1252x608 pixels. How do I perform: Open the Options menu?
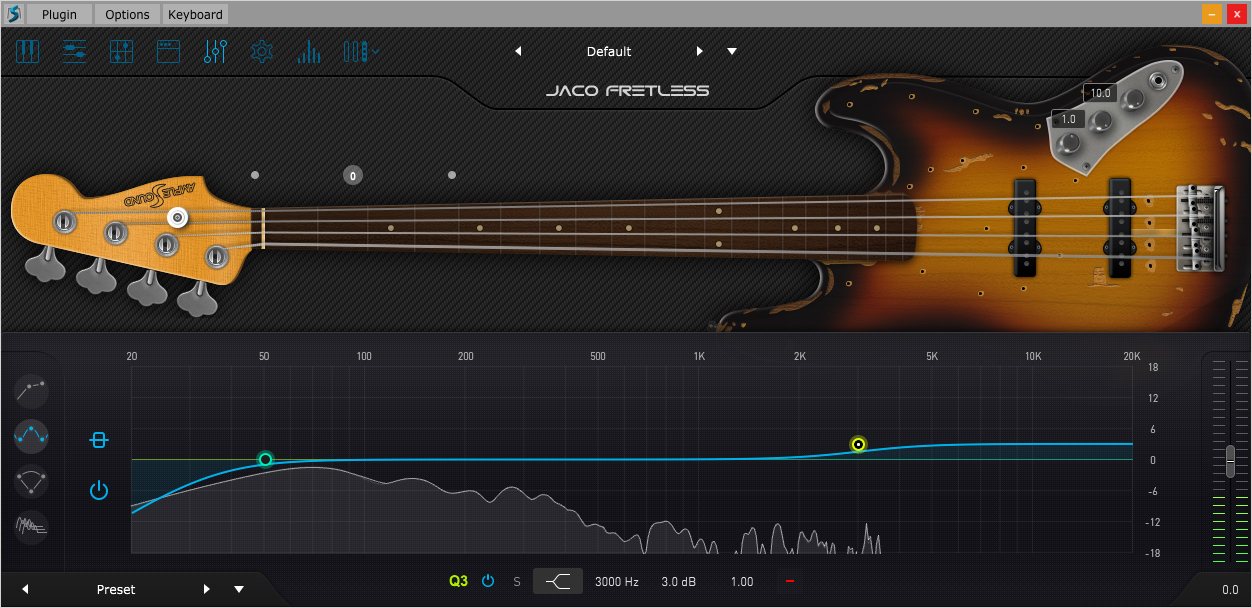click(127, 14)
